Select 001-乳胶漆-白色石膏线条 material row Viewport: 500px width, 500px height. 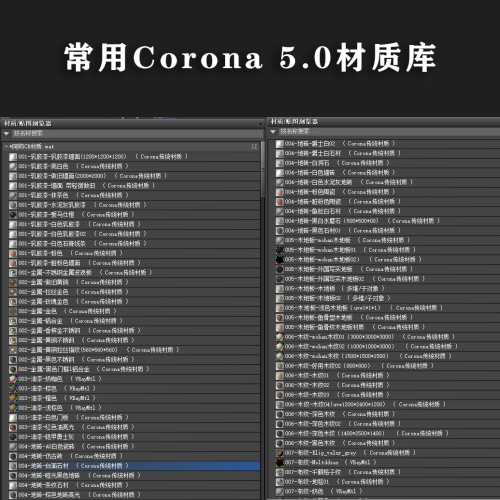[134, 244]
